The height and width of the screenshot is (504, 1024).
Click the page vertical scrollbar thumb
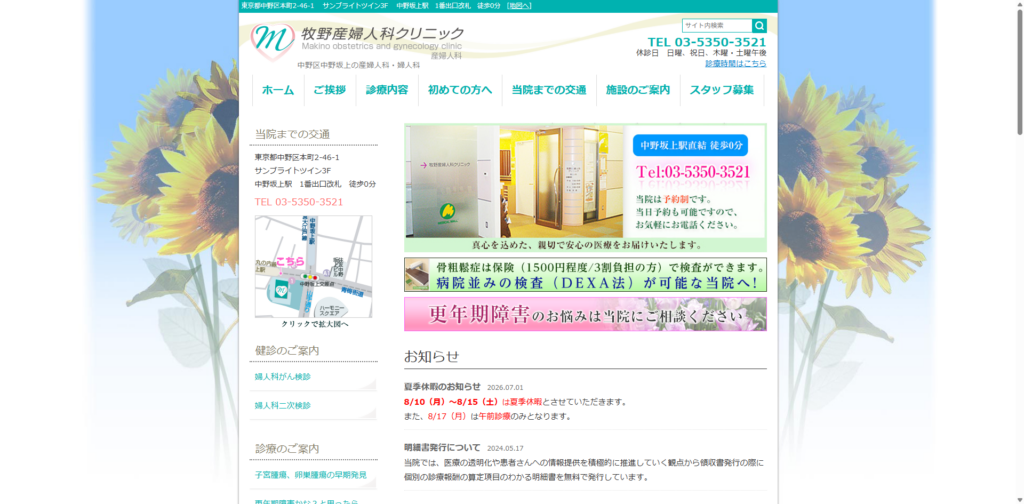coord(1019,71)
